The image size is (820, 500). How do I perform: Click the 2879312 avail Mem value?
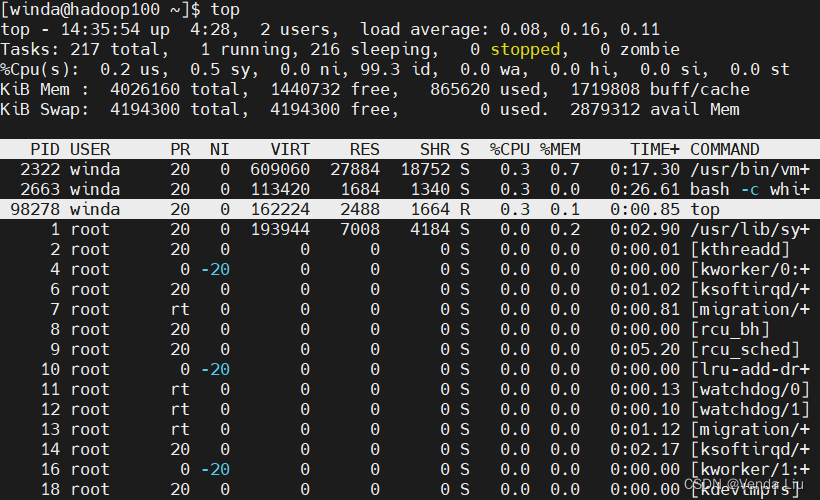click(x=605, y=109)
